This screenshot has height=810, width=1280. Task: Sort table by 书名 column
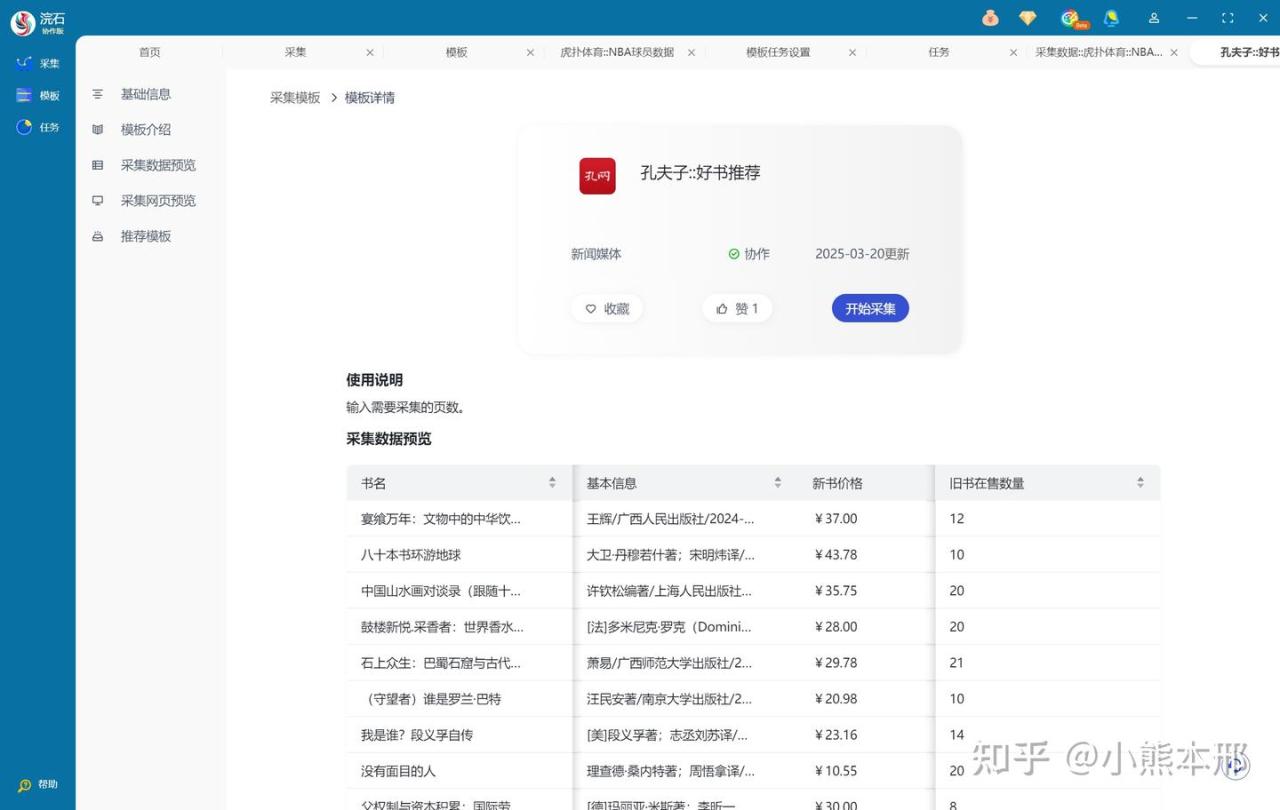[x=552, y=483]
